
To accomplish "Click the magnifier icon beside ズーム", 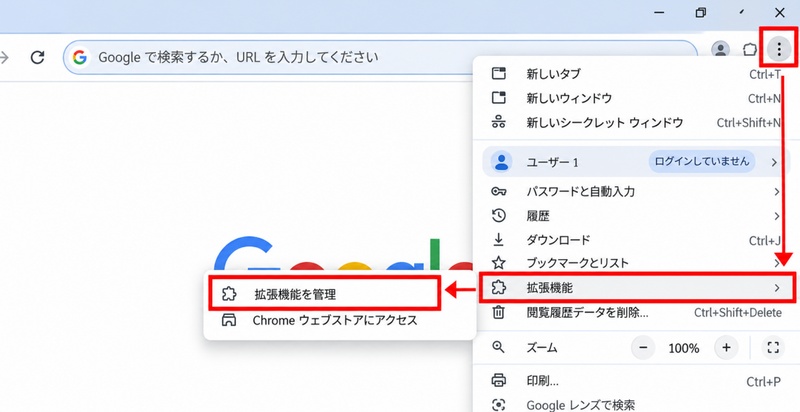I will (x=498, y=348).
